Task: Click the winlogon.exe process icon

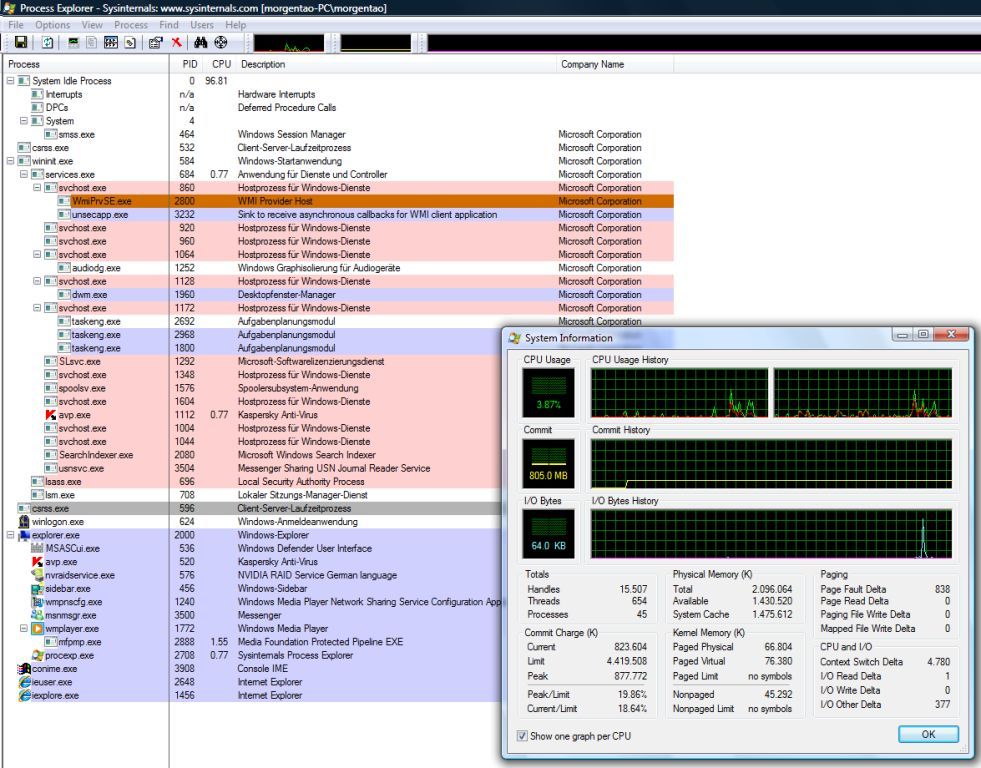Action: [24, 522]
